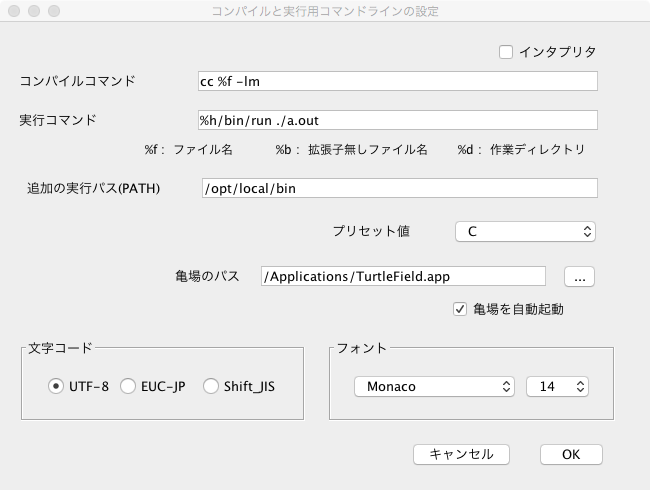Click the %f ファイル名 hint text
650x490 pixels.
click(189, 150)
